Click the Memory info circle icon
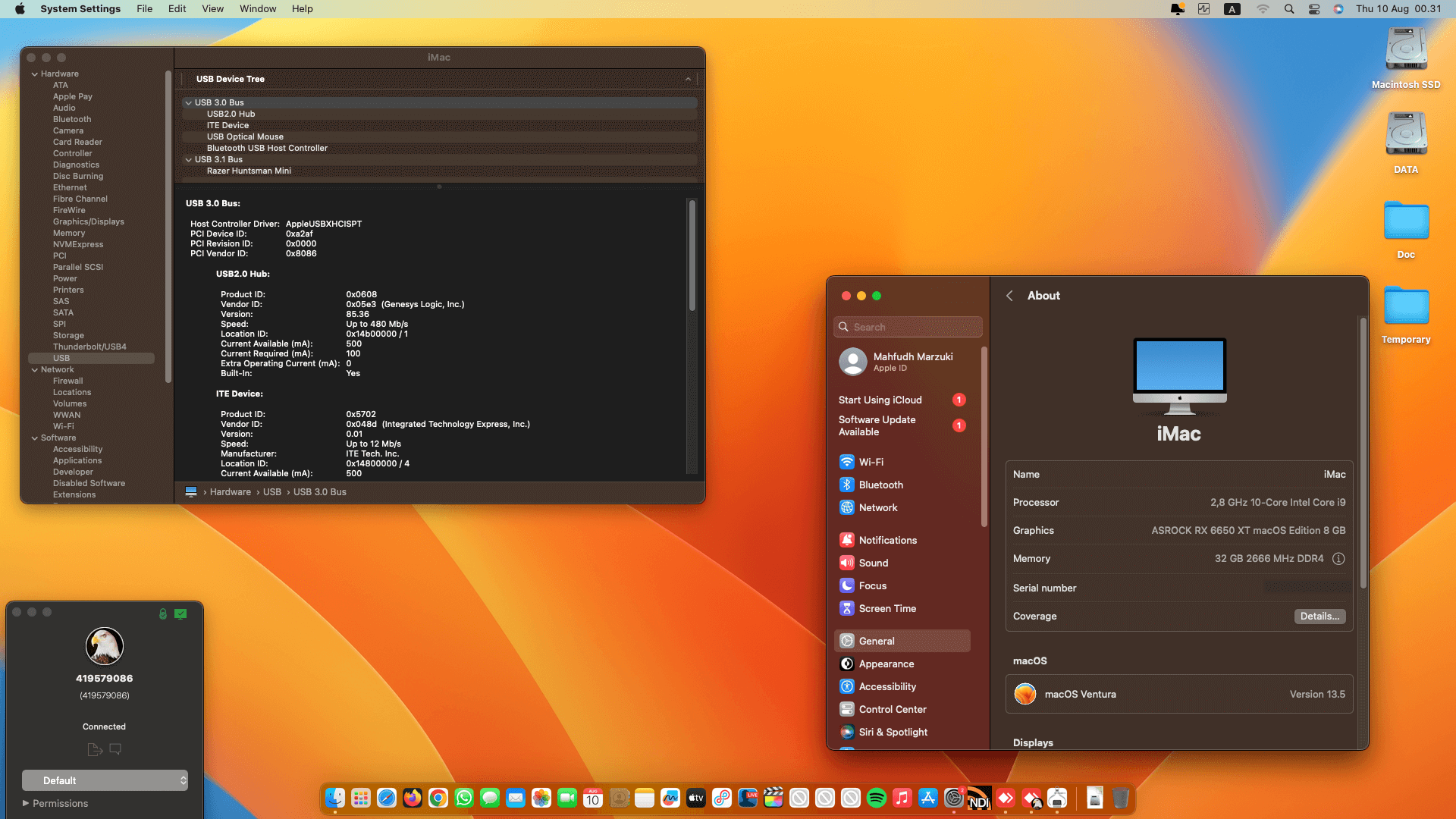 pos(1338,559)
